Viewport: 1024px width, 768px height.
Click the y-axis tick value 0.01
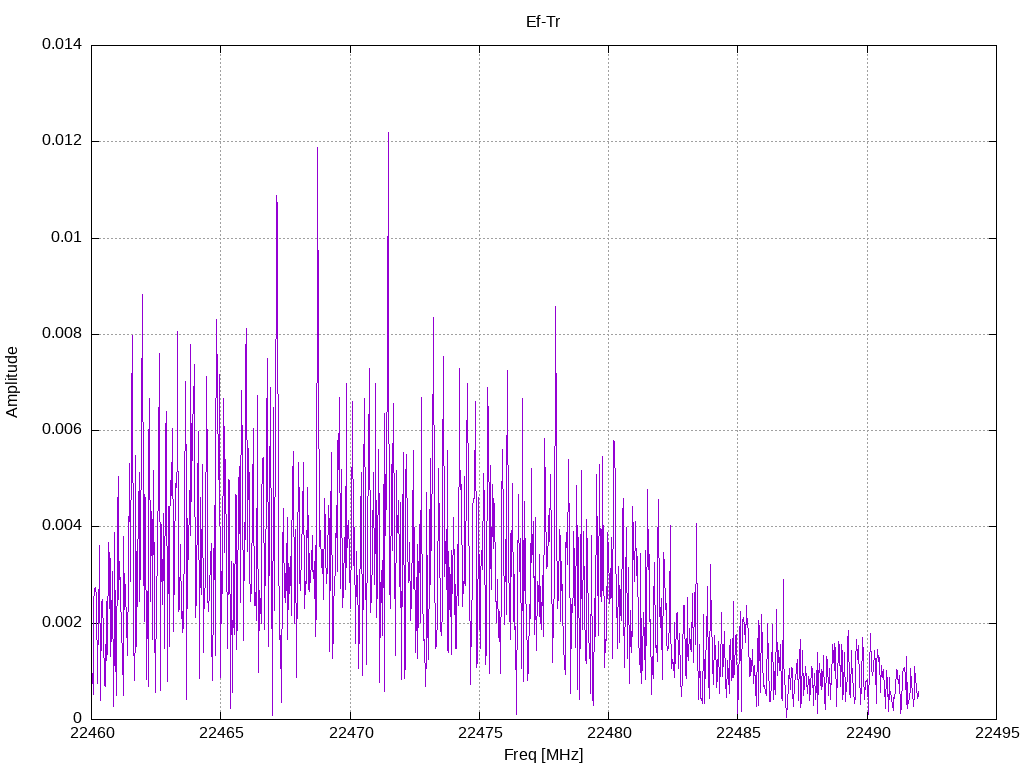click(x=67, y=237)
